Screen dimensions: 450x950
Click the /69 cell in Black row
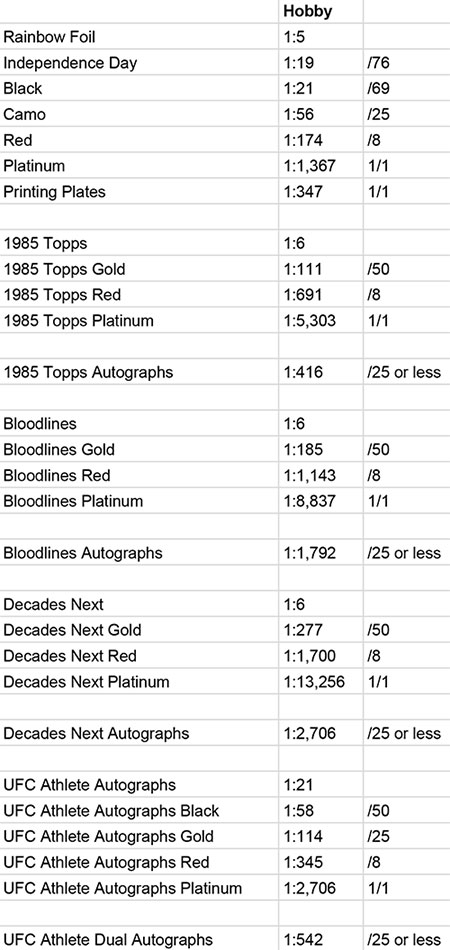tap(406, 88)
